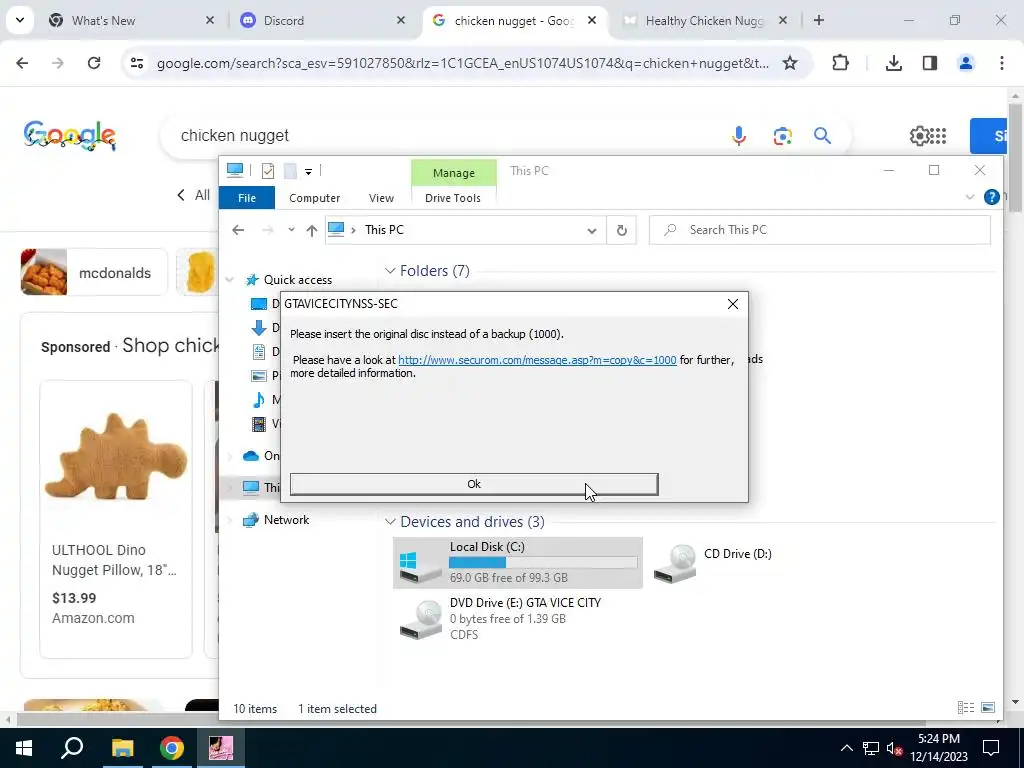Open the Explorer help icon

pos(991,197)
